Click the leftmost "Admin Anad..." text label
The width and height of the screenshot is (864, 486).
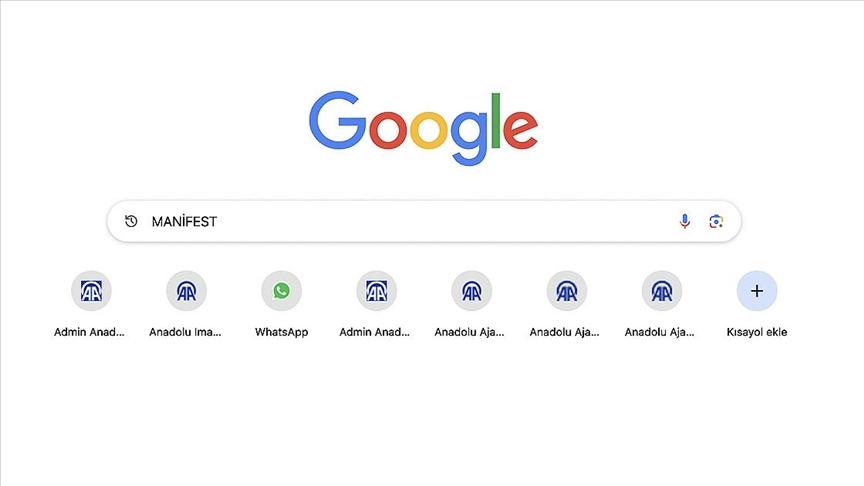point(89,332)
